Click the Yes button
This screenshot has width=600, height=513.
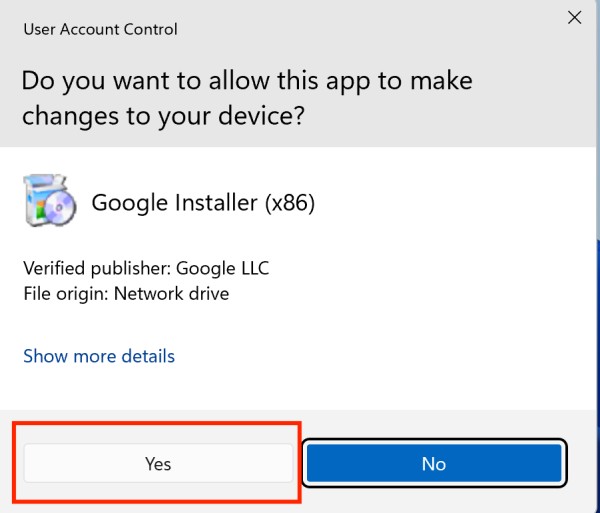coord(158,463)
